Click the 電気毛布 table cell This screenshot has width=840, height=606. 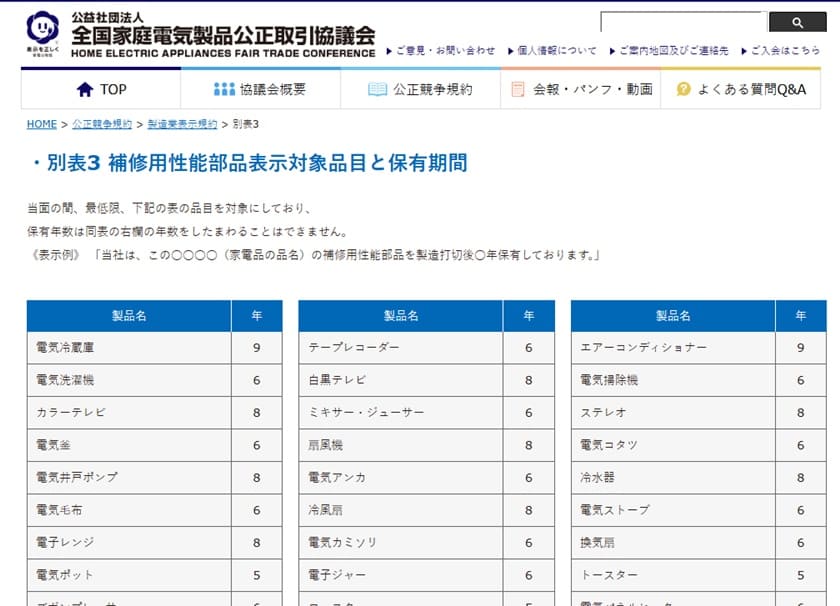coord(129,510)
